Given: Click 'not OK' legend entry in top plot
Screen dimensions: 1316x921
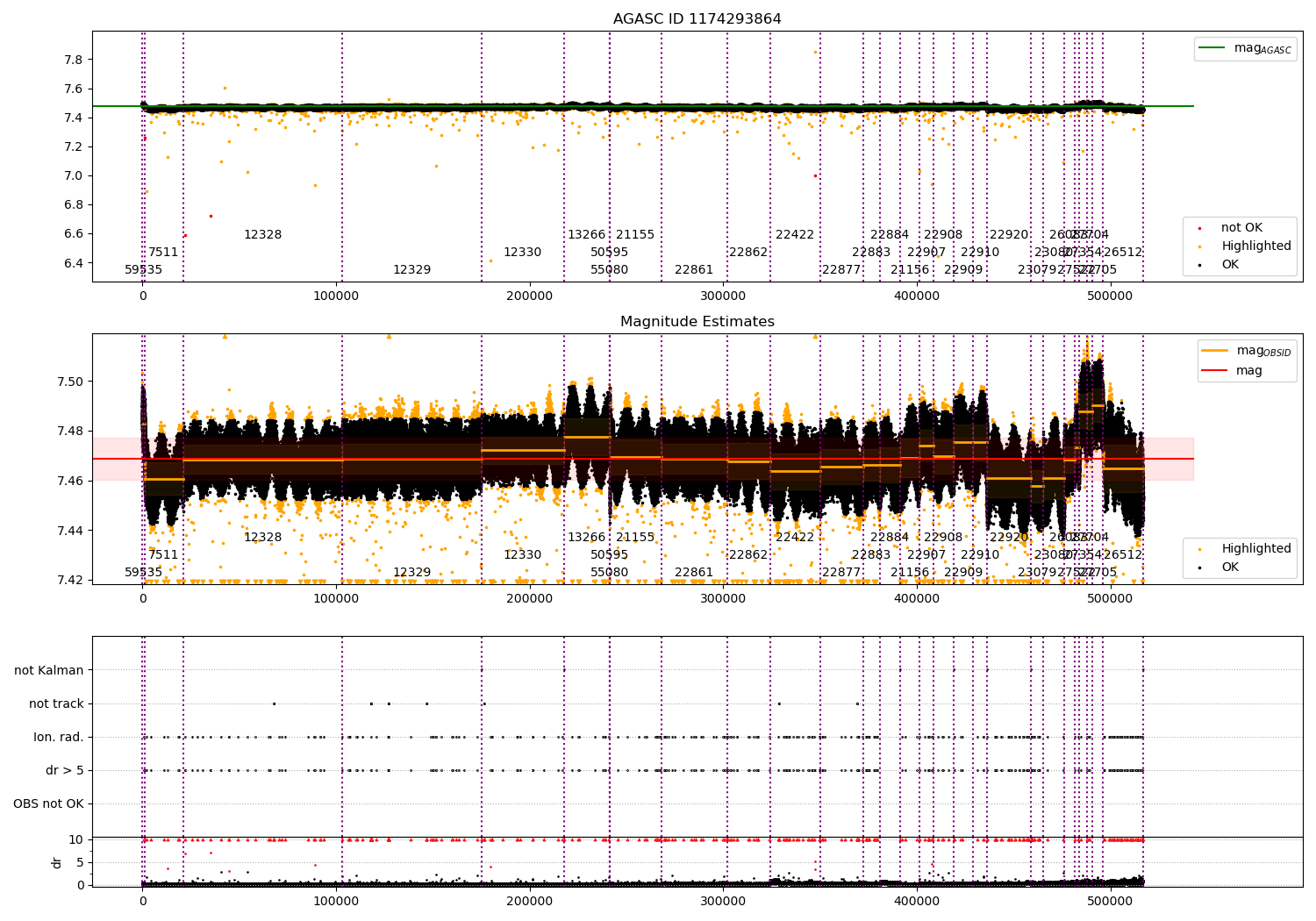Looking at the screenshot, I should click(1241, 228).
